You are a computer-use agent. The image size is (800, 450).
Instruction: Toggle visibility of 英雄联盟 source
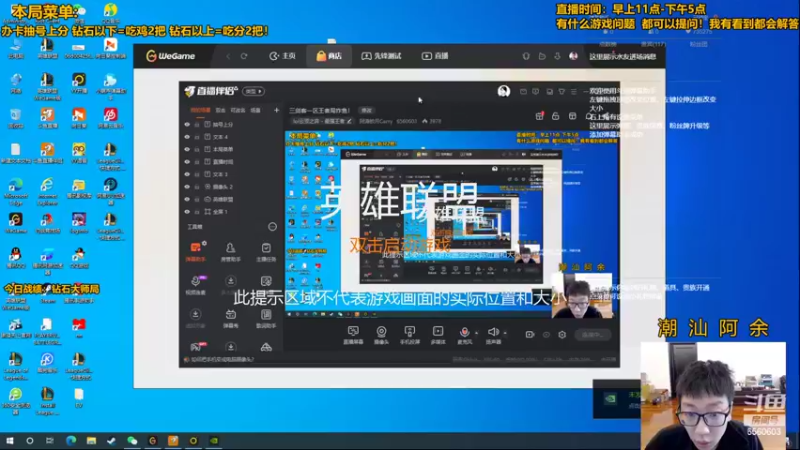coord(187,199)
